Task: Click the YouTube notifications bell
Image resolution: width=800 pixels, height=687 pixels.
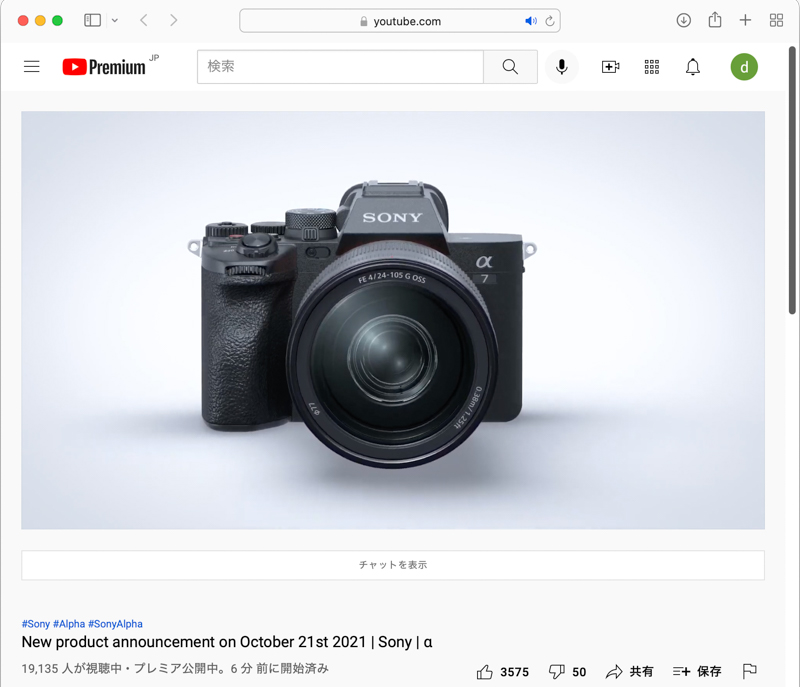Action: coord(692,67)
